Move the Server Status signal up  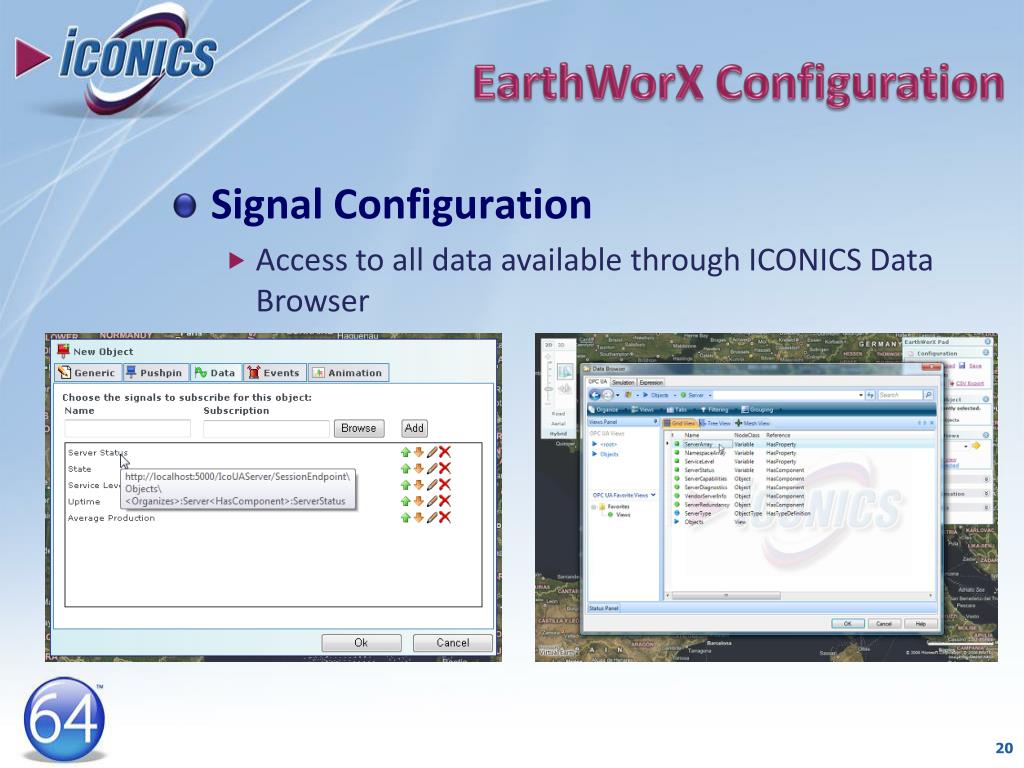click(x=405, y=452)
